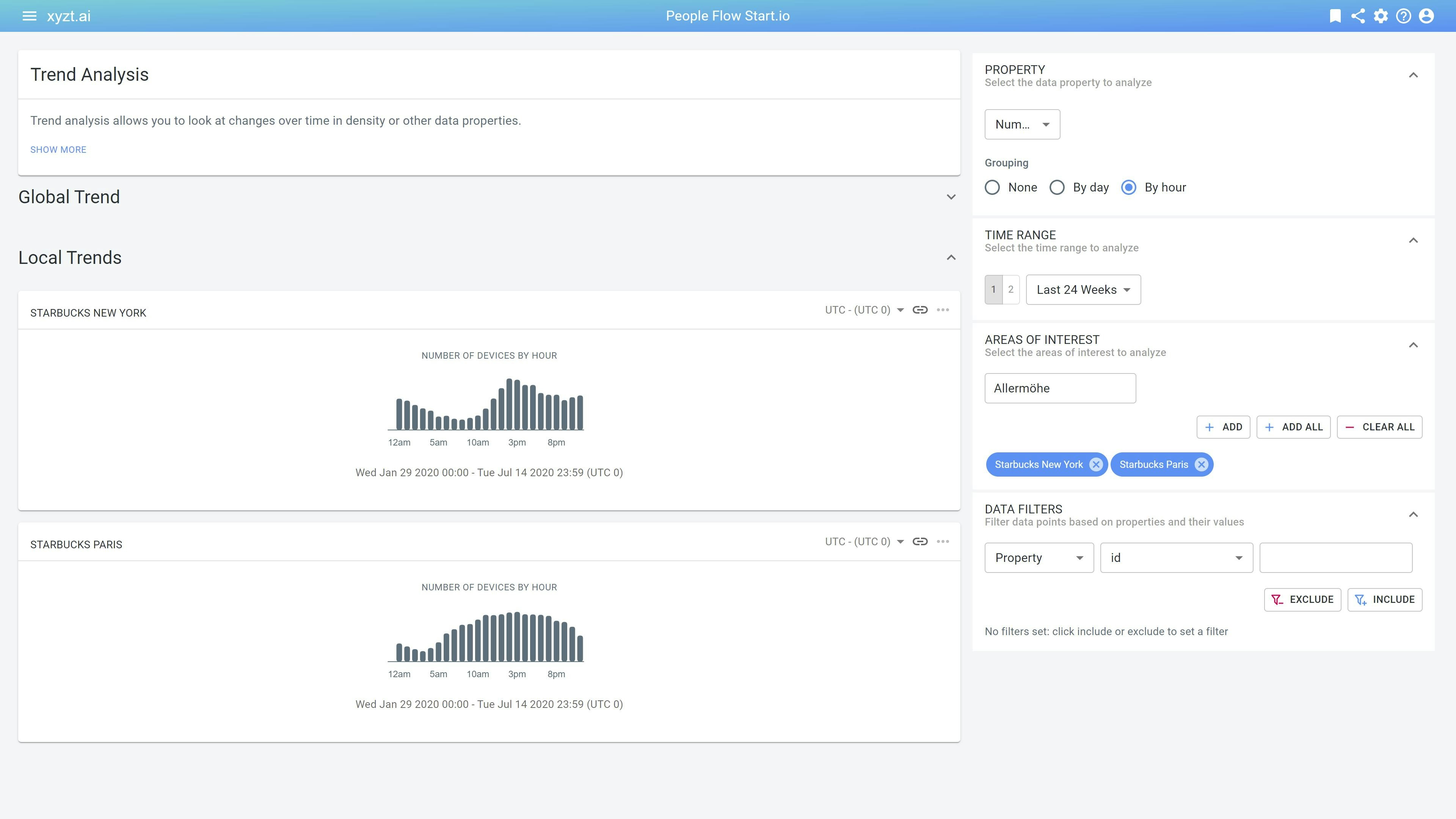Remove Starbucks Paris chip
The image size is (1456, 819).
pos(1201,464)
